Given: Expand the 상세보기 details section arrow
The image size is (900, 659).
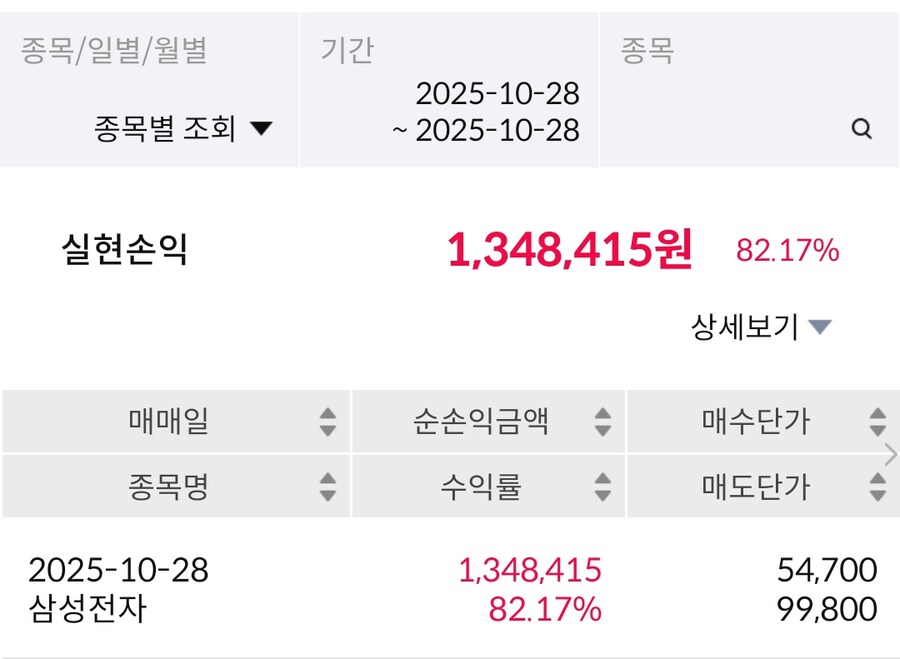Looking at the screenshot, I should 820,328.
